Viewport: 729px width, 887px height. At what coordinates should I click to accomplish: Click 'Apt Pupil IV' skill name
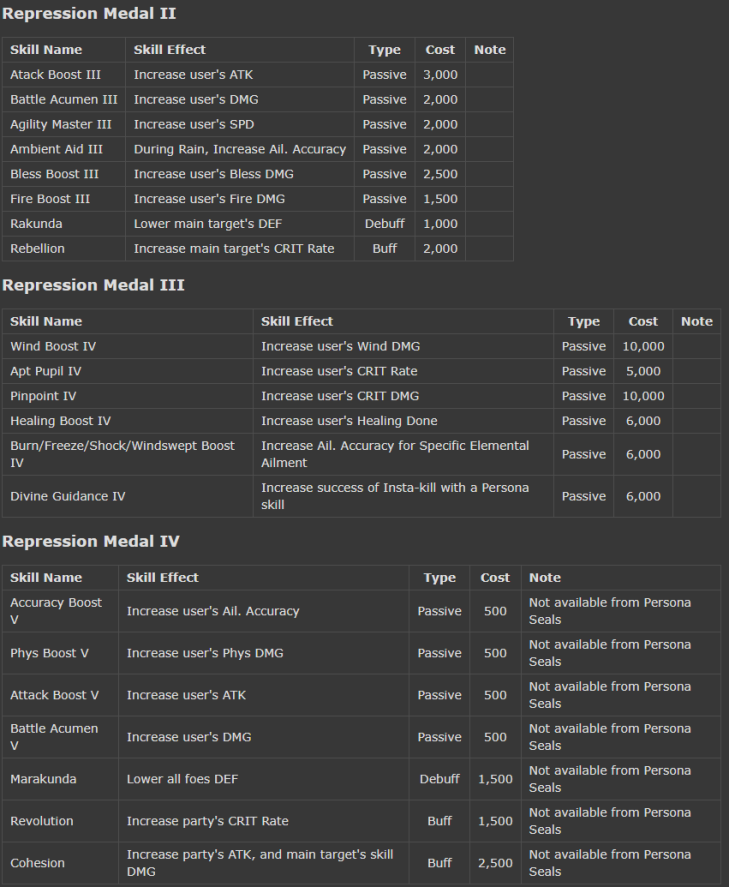click(x=46, y=371)
